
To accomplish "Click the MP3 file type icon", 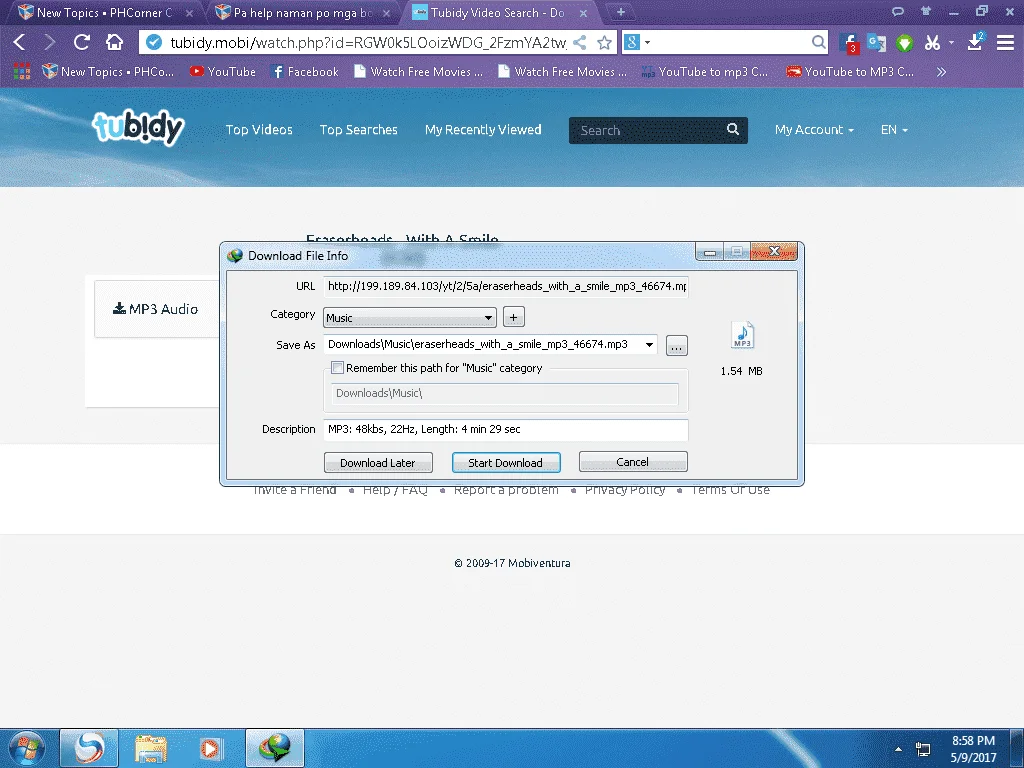I will (743, 335).
